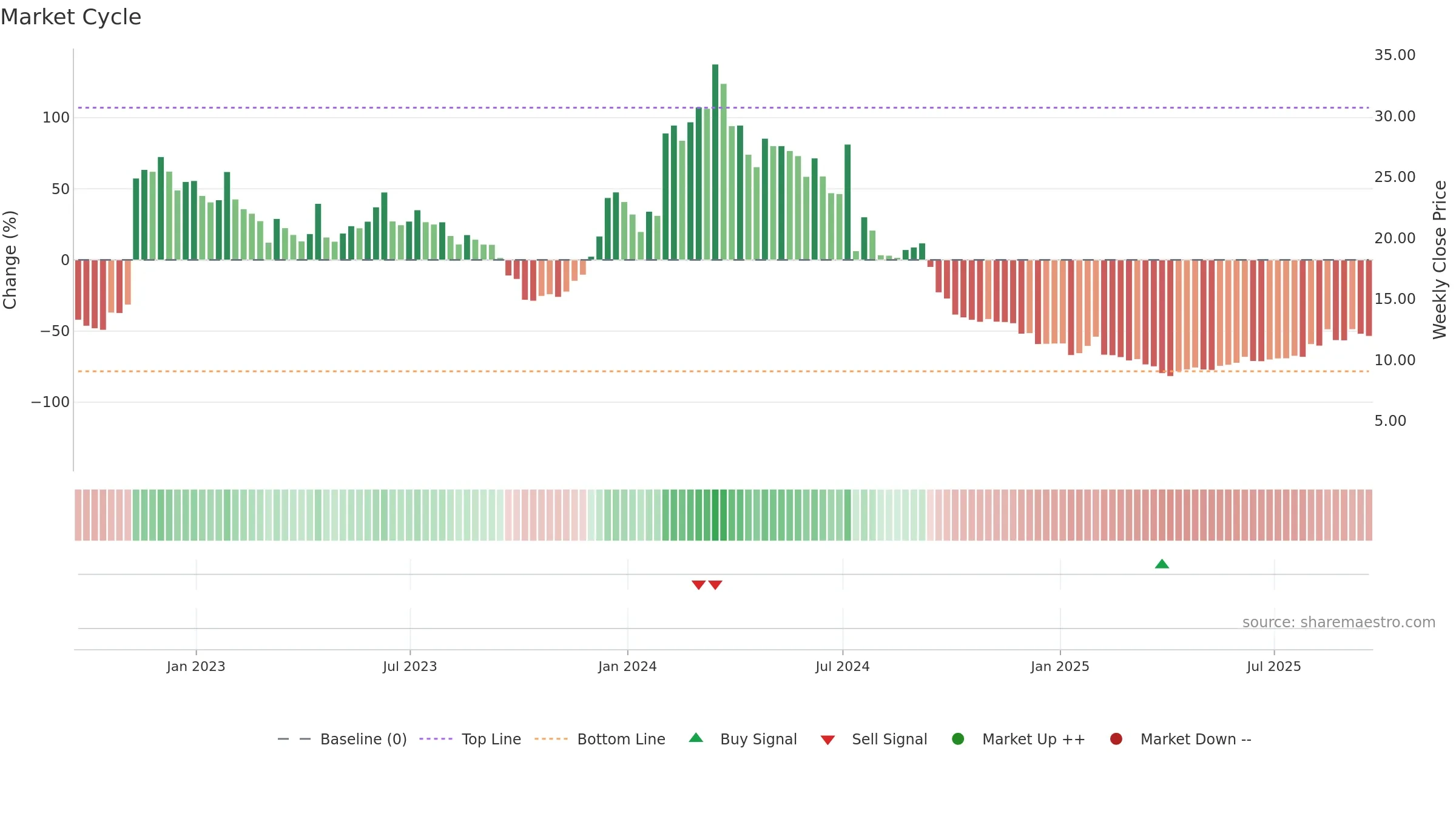Click the 25.00 right axis value

(1395, 177)
